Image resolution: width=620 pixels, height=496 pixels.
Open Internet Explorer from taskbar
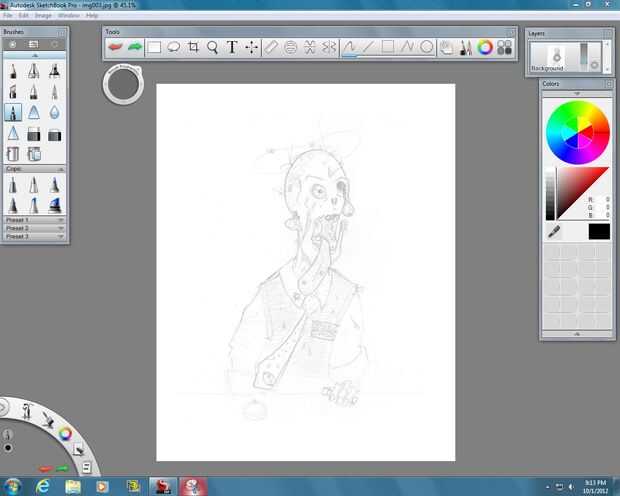(x=42, y=486)
